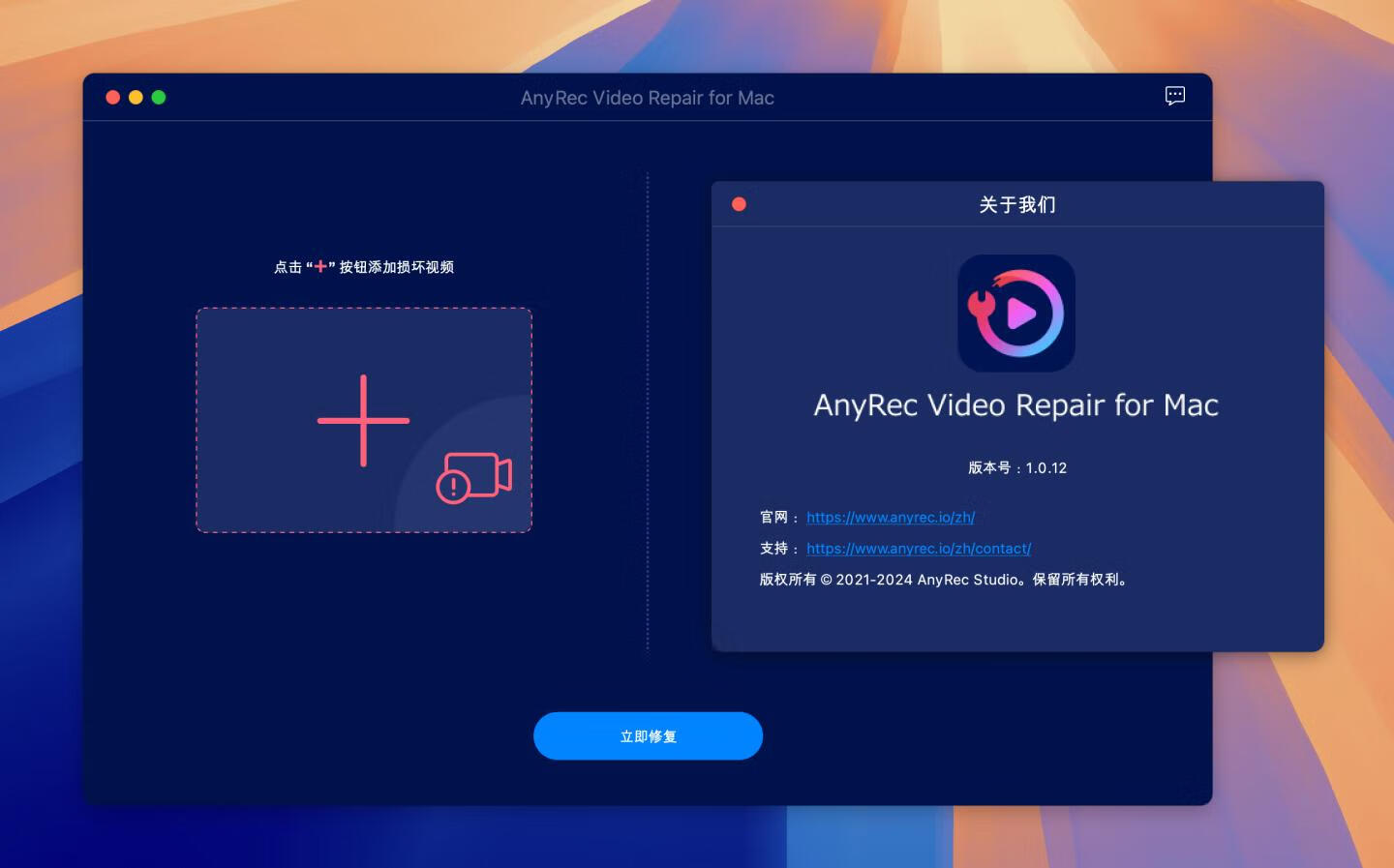
Task: Select the plus icon to add damaged video
Action: tap(363, 420)
